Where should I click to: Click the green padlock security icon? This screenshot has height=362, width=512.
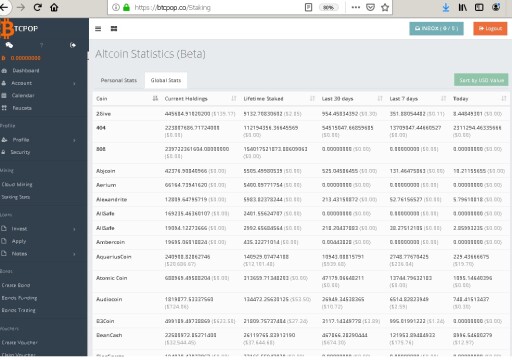pos(126,7)
